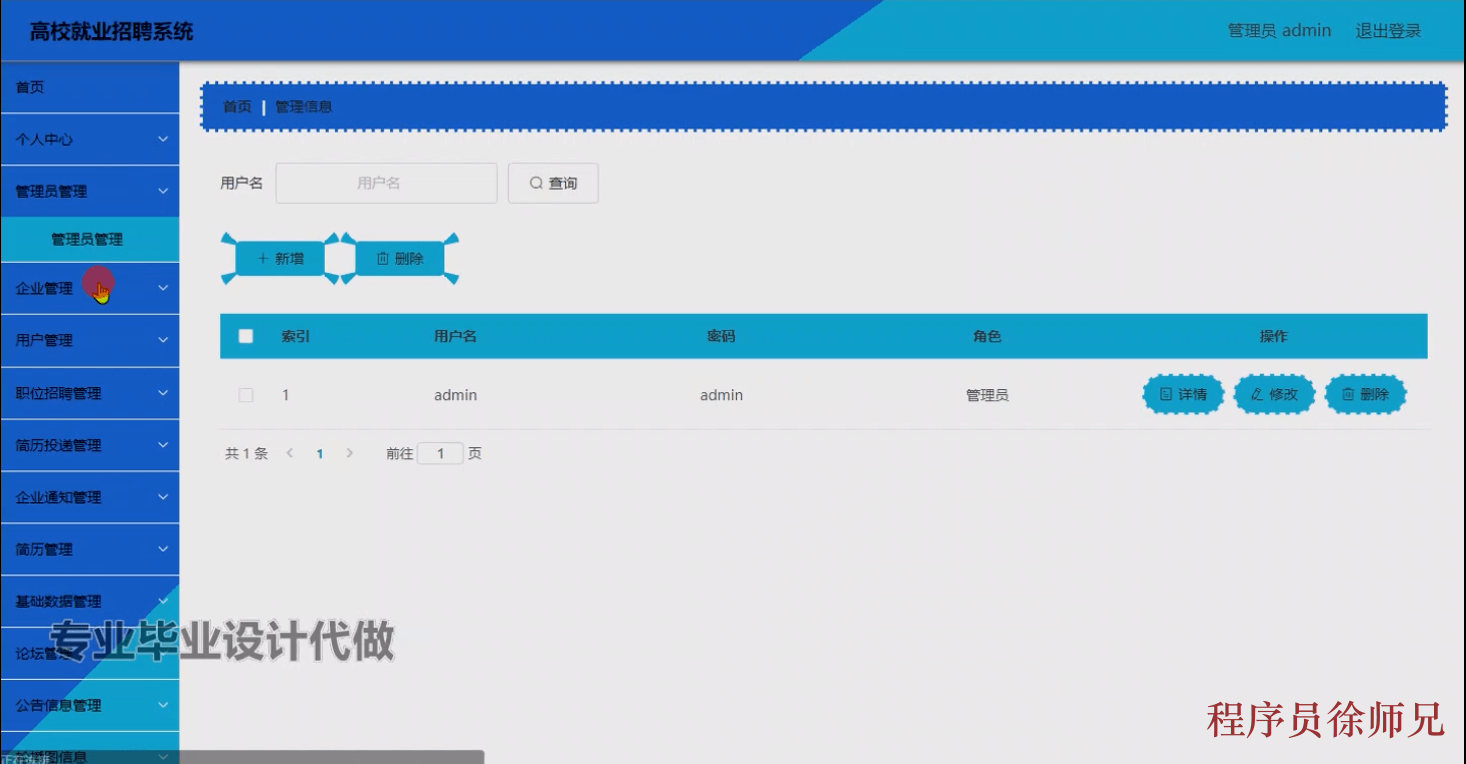Screen dimensions: 1466x764
Task: Click the trash icon on row 删除 button
Action: (1347, 394)
